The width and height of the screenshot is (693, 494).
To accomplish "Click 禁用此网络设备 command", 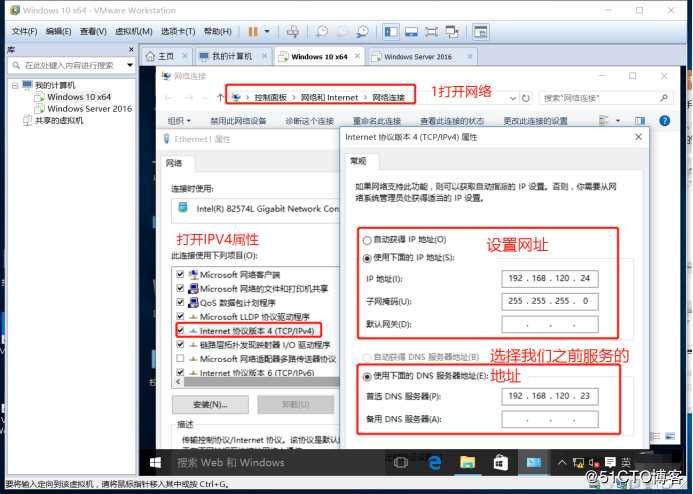I will (238, 121).
